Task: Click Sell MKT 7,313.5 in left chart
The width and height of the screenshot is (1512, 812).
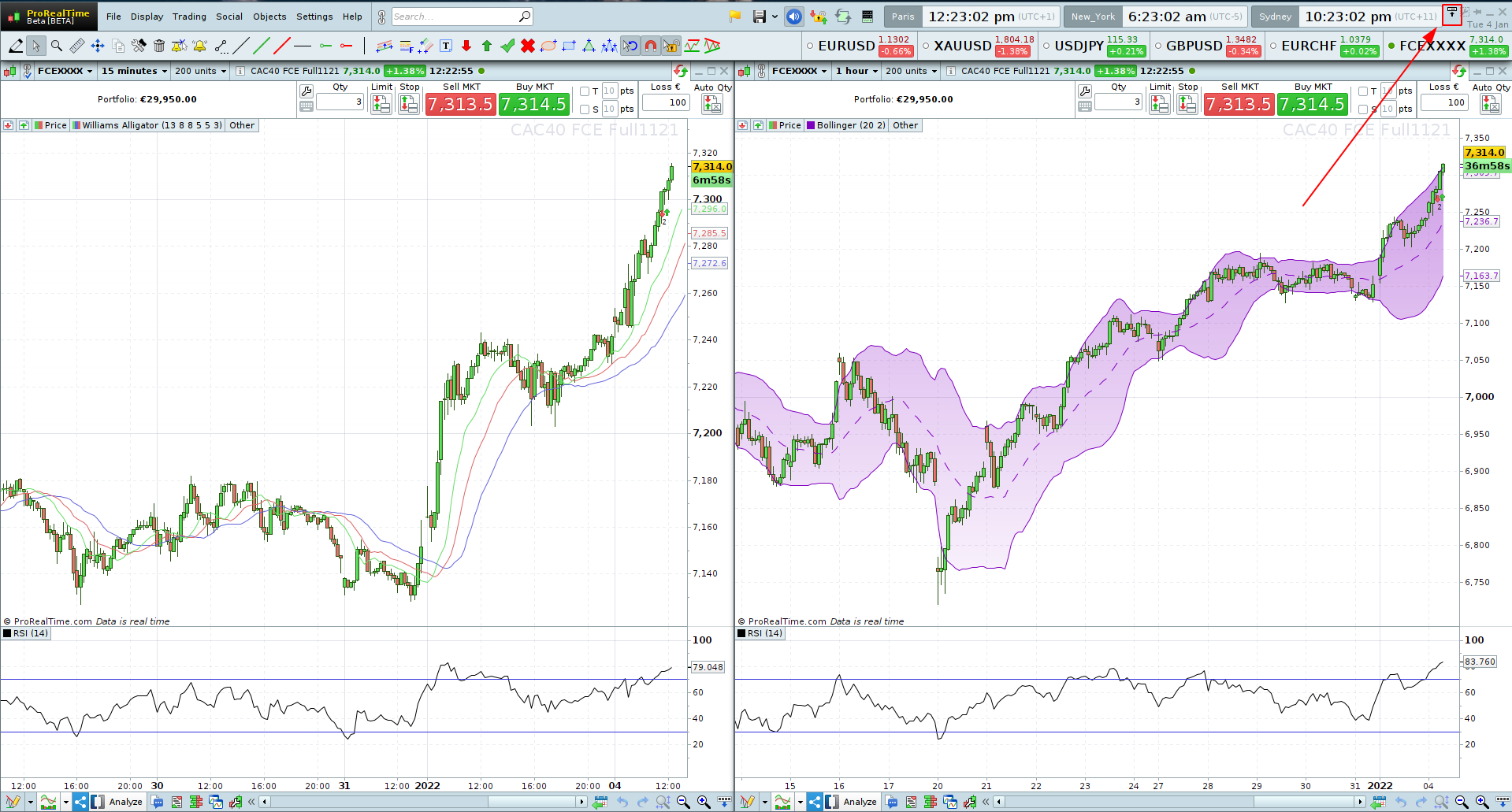Action: pos(460,104)
